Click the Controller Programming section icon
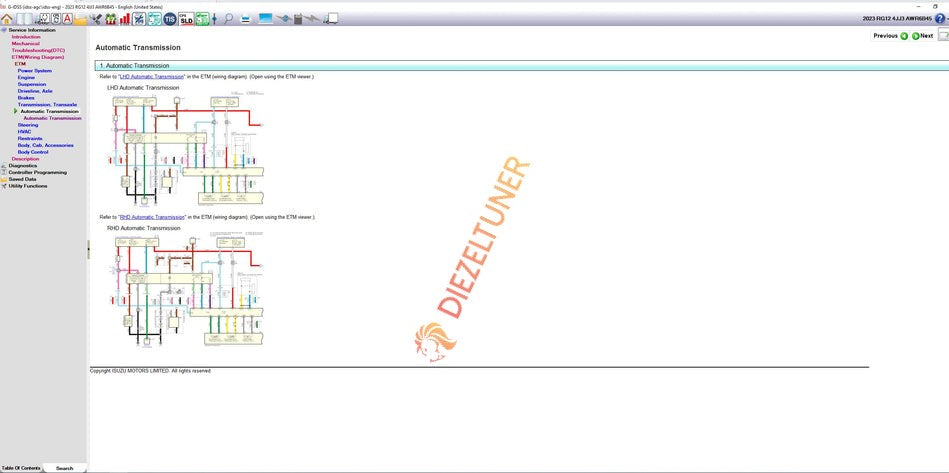Viewport: 949px width, 473px height. pos(4,172)
